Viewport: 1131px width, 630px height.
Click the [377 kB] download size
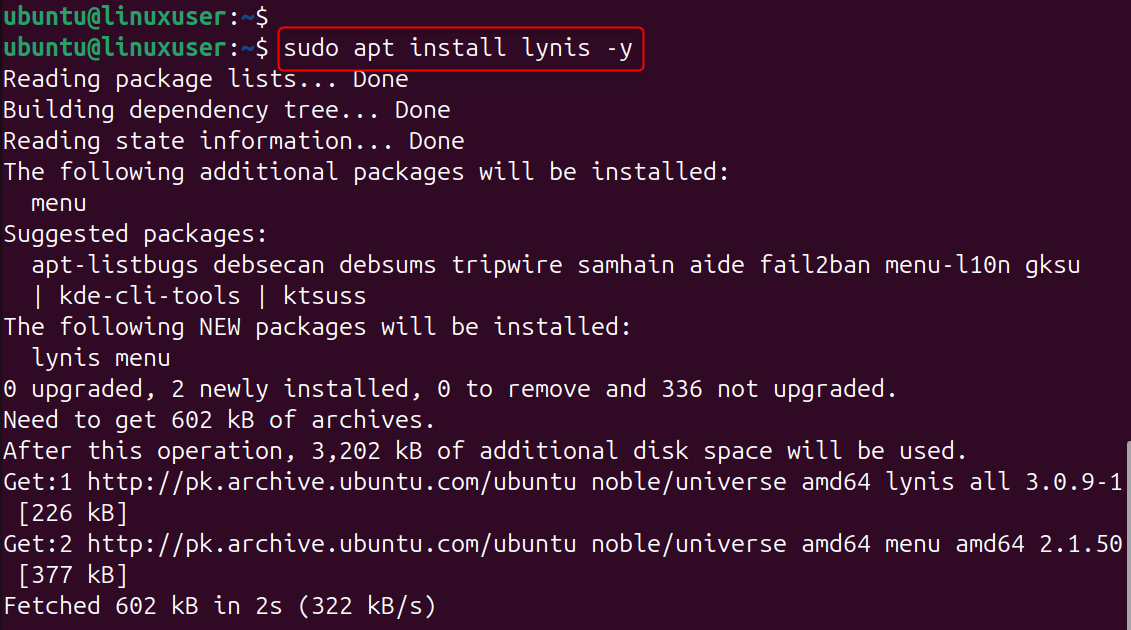(72, 575)
